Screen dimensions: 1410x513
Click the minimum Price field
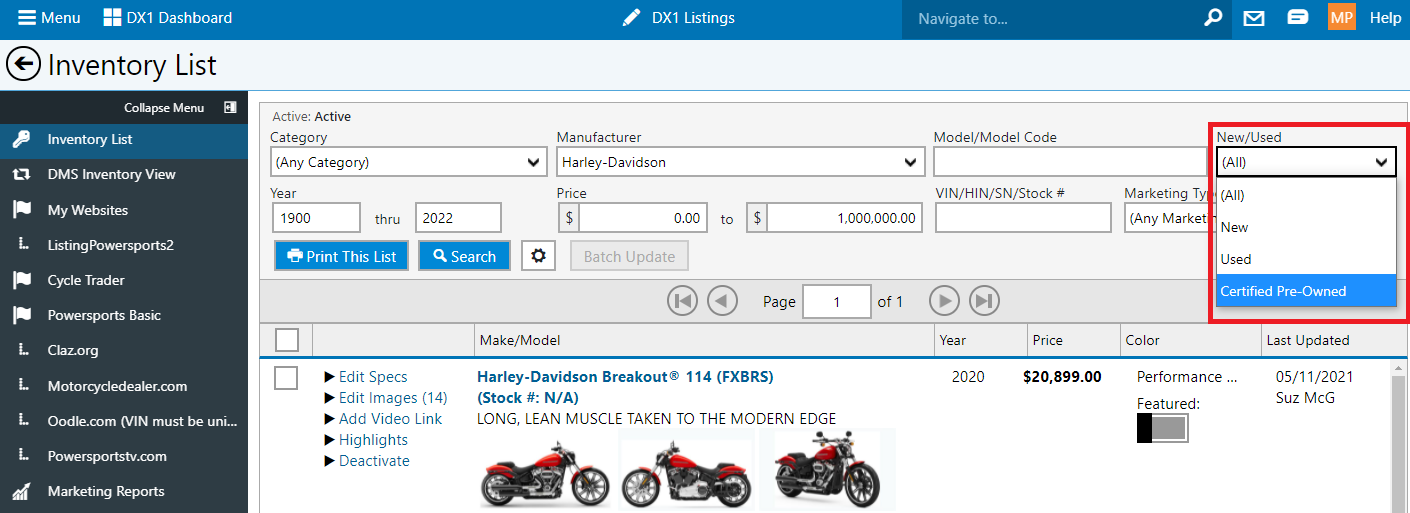point(644,218)
